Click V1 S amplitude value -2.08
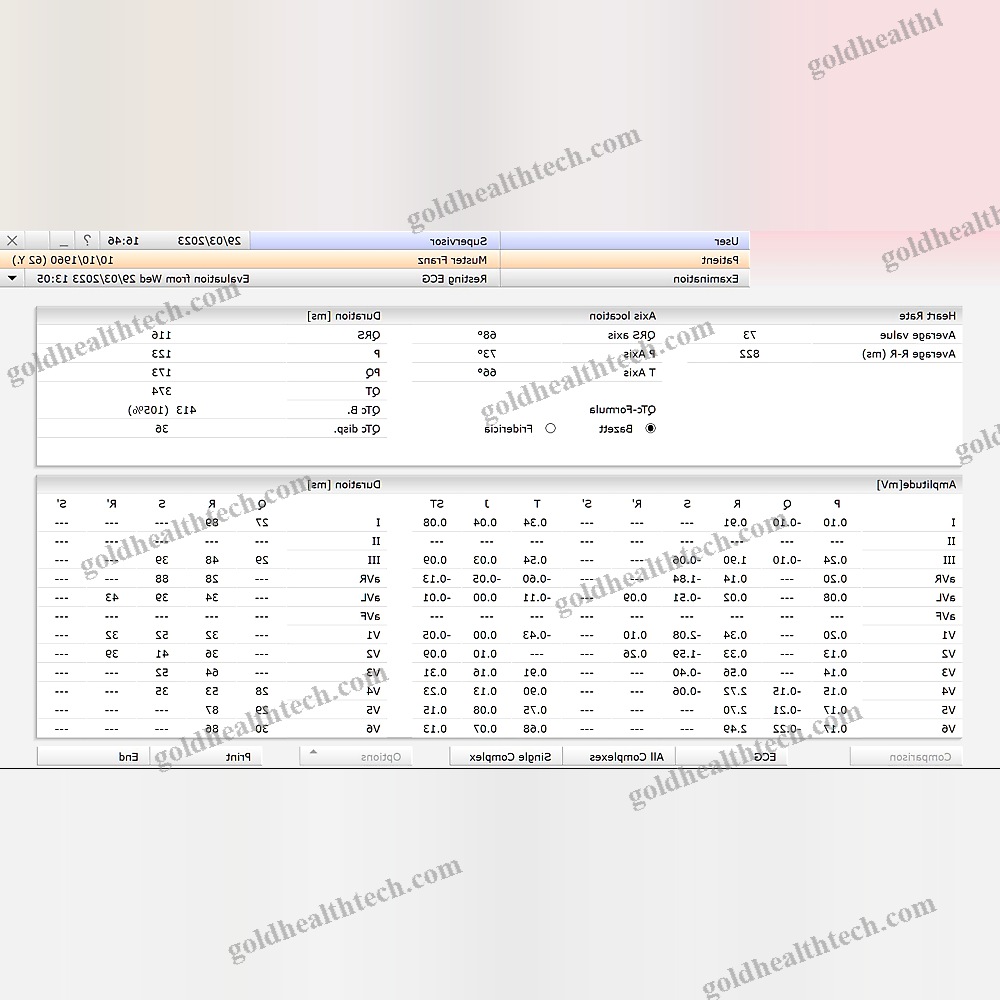The height and width of the screenshot is (1000, 1000). click(687, 635)
